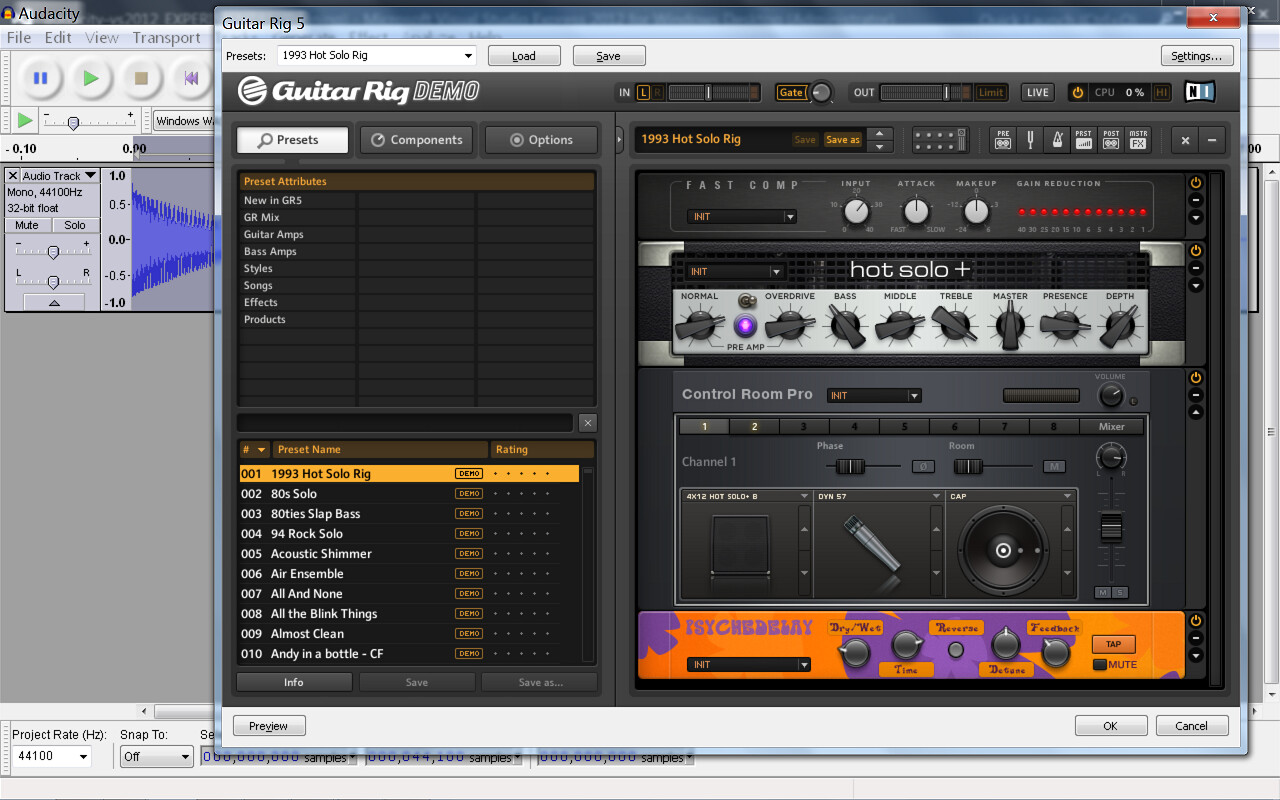Click the Audacity Play button
Image resolution: width=1280 pixels, height=800 pixels.
(91, 77)
